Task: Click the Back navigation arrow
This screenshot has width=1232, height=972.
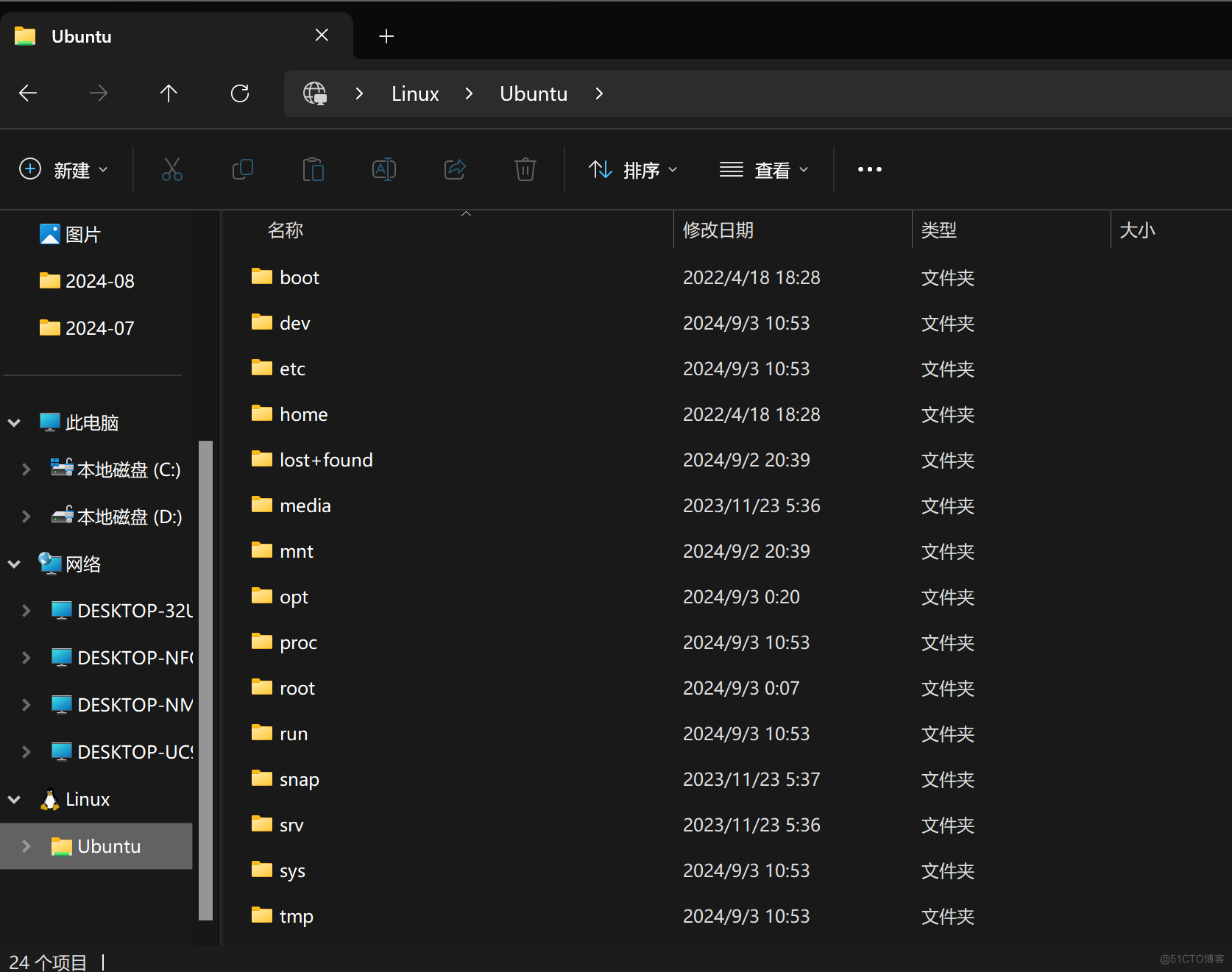Action: (x=28, y=93)
